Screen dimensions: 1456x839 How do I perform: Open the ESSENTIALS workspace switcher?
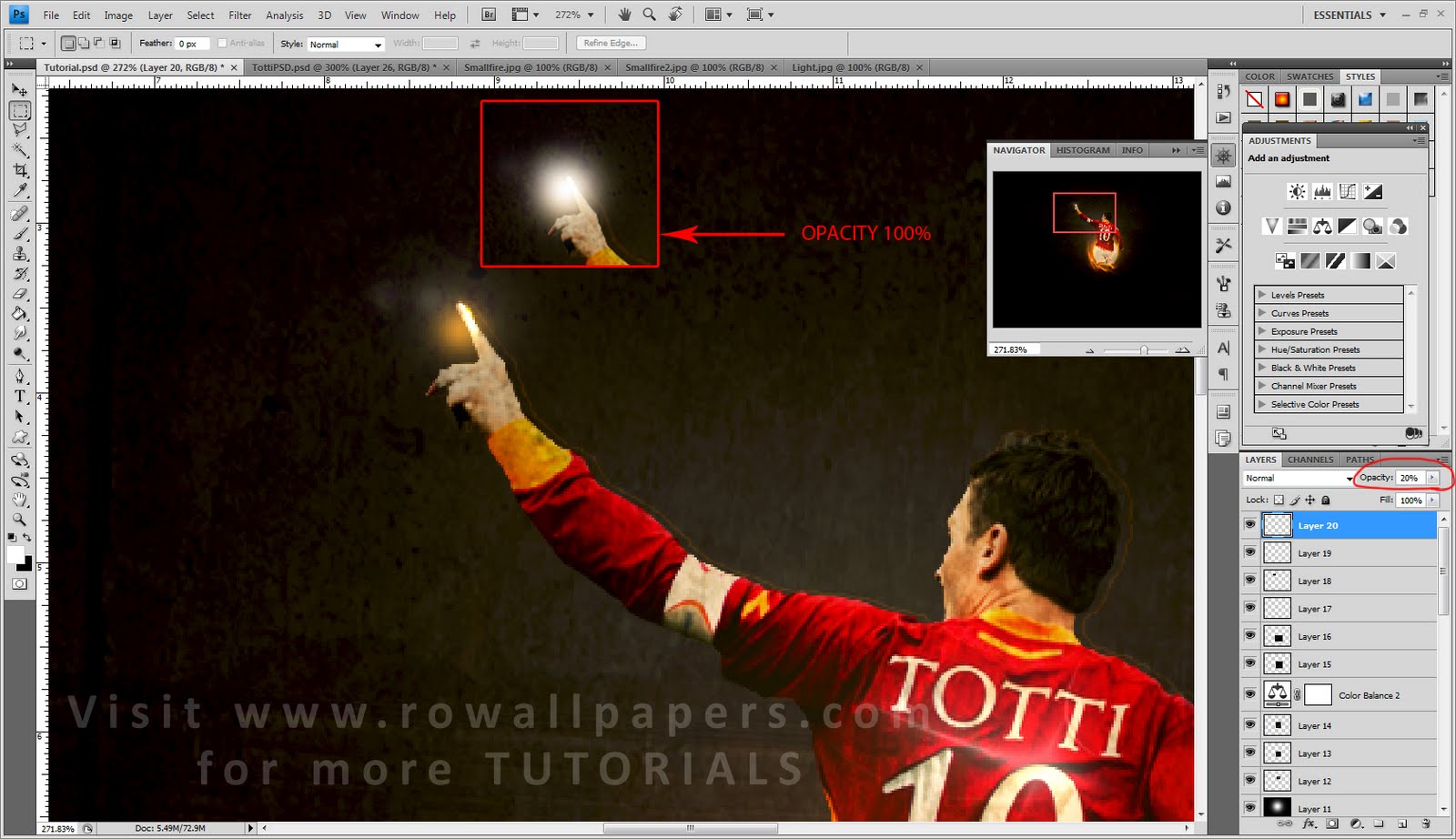[x=1350, y=15]
